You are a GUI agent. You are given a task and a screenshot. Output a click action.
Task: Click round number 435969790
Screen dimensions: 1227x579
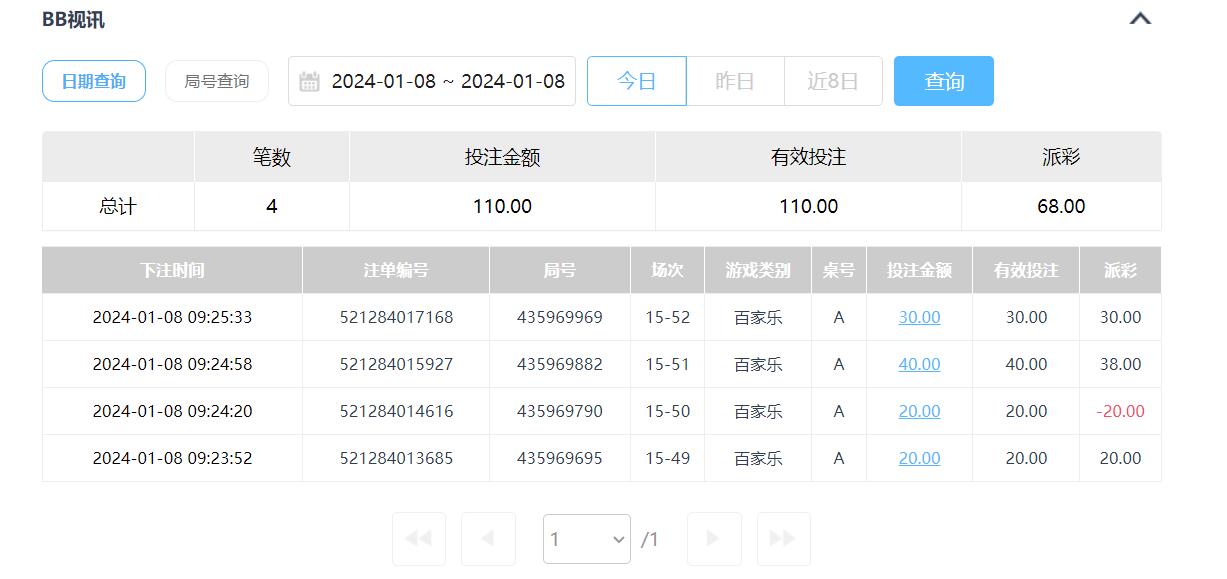[x=560, y=411]
